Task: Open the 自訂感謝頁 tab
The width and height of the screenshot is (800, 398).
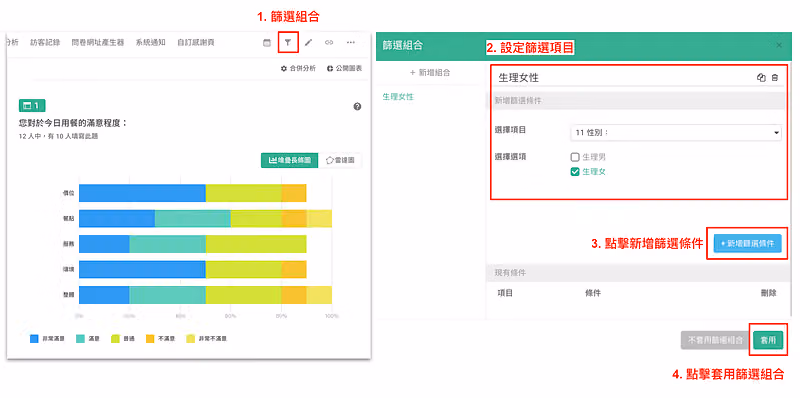Action: coord(196,42)
